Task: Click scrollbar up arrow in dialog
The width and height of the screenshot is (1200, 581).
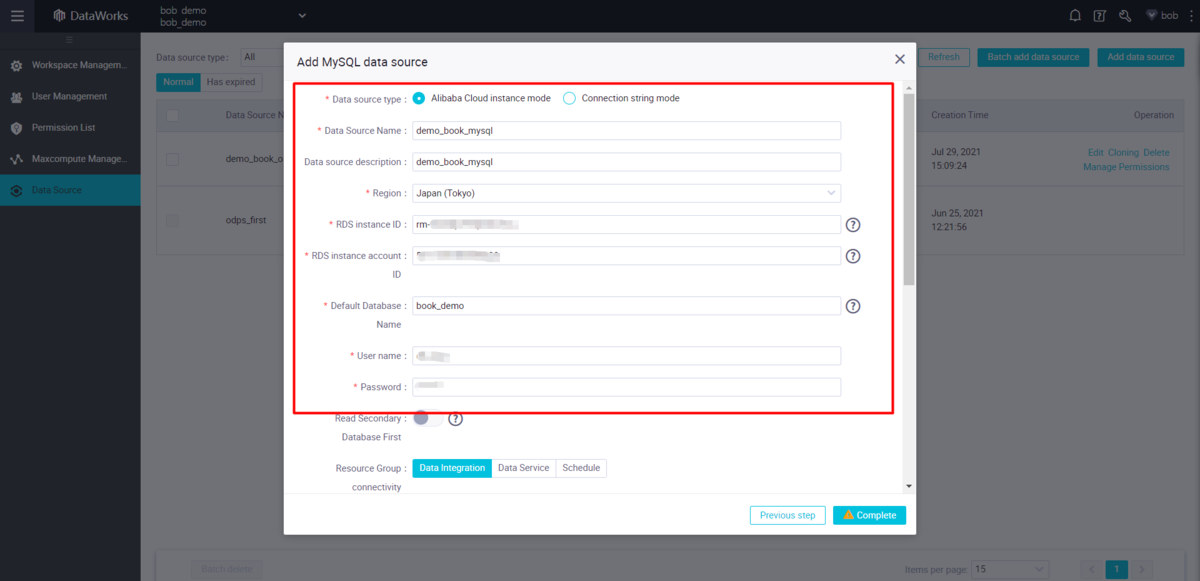Action: coord(909,87)
